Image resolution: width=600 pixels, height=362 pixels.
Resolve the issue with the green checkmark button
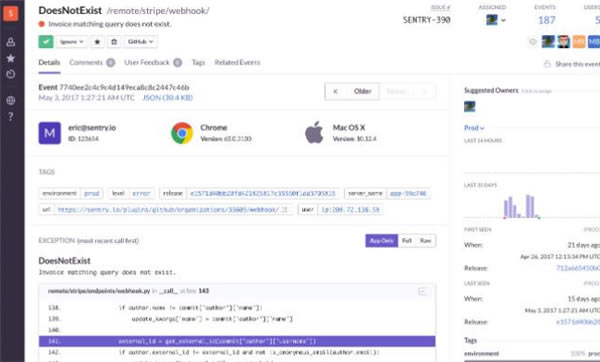(x=46, y=42)
